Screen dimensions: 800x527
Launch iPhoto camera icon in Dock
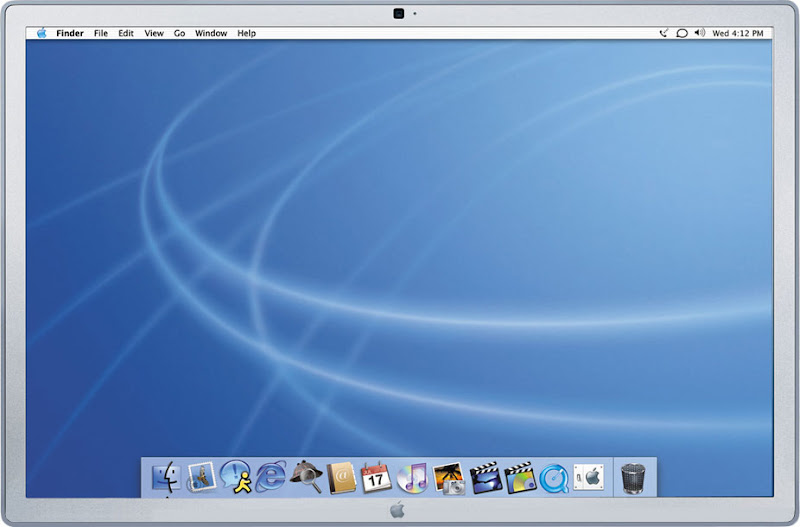[448, 479]
